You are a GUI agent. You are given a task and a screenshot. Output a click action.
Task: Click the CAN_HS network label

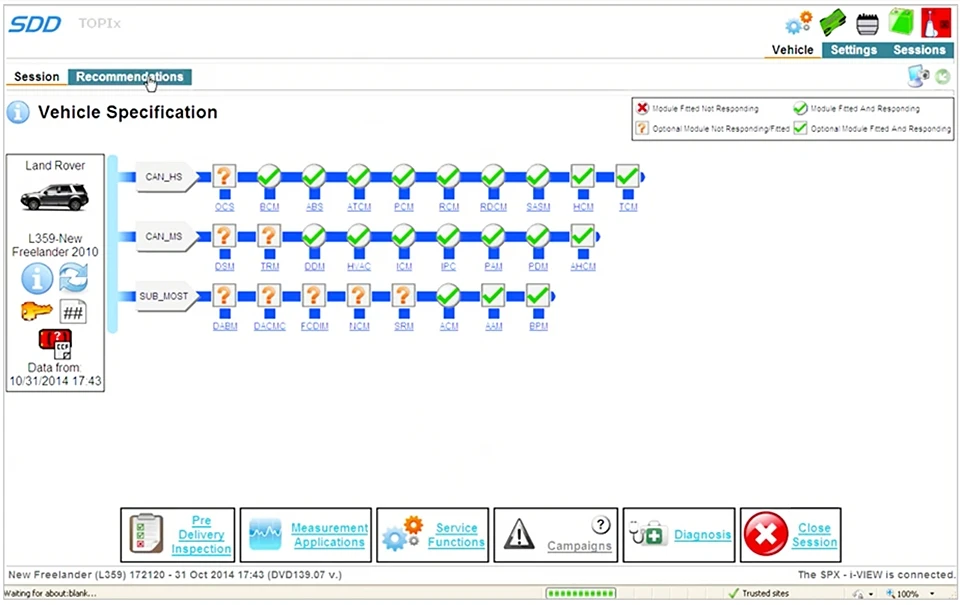(x=166, y=177)
